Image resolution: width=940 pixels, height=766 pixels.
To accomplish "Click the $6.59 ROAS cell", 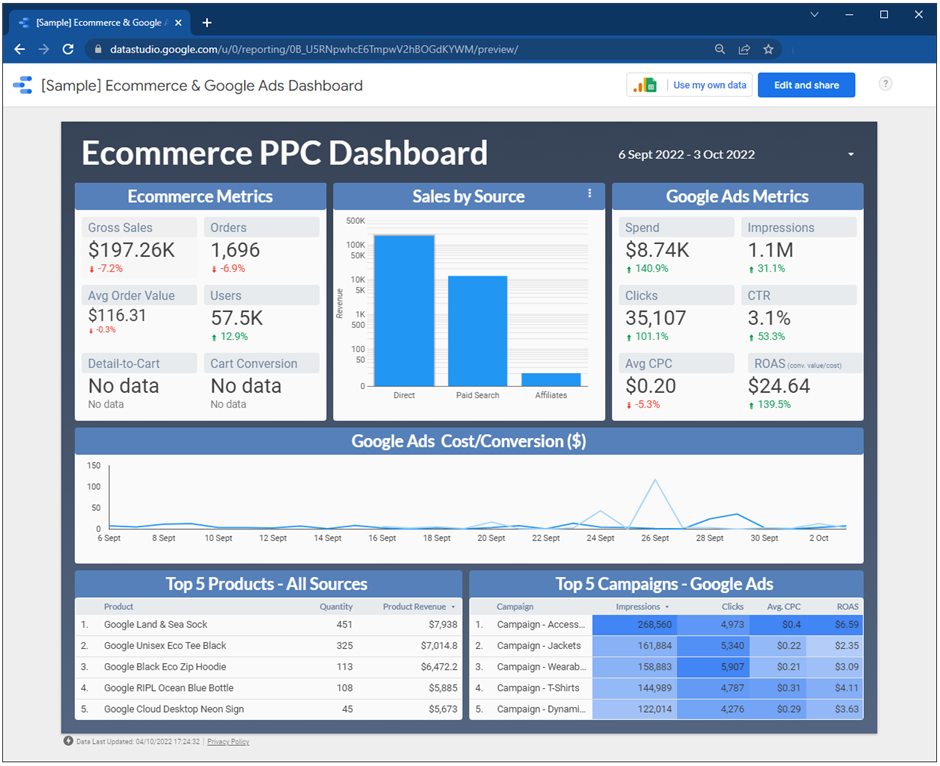I will [x=835, y=625].
